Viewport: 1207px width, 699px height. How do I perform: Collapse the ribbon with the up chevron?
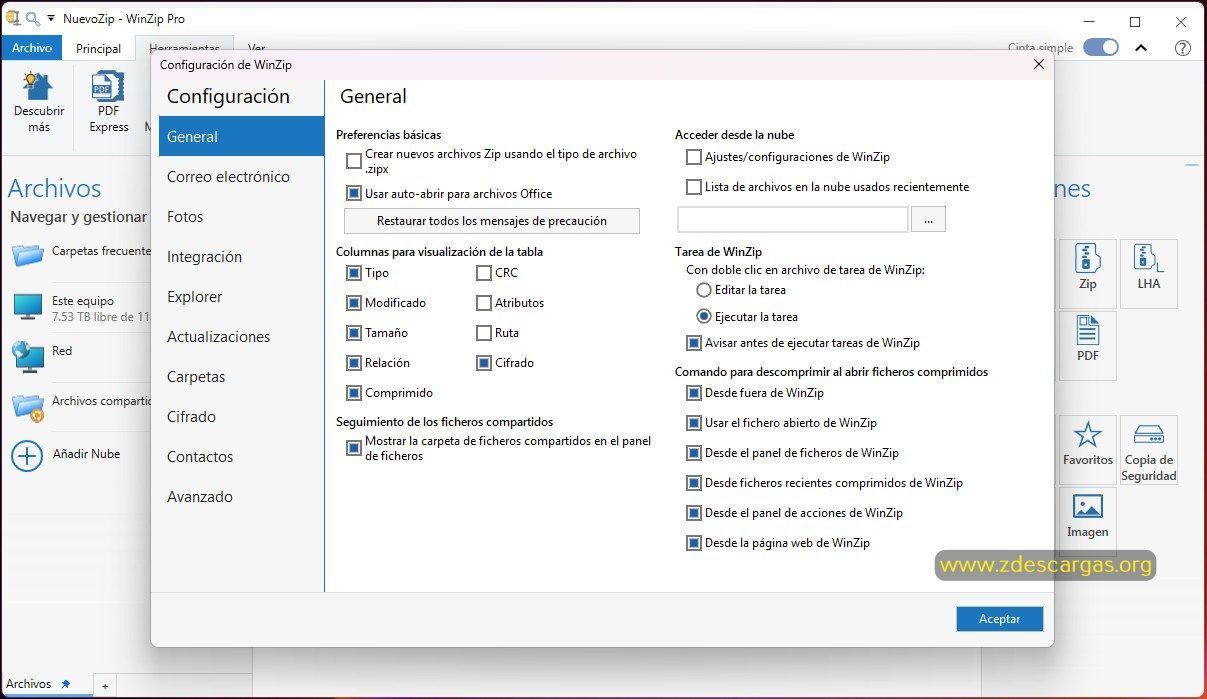[x=1141, y=47]
